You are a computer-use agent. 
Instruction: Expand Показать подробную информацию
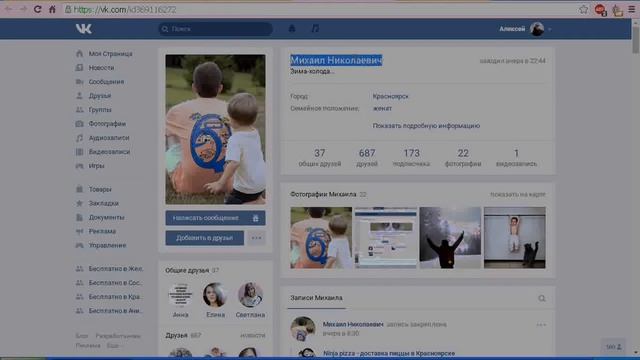click(x=426, y=126)
